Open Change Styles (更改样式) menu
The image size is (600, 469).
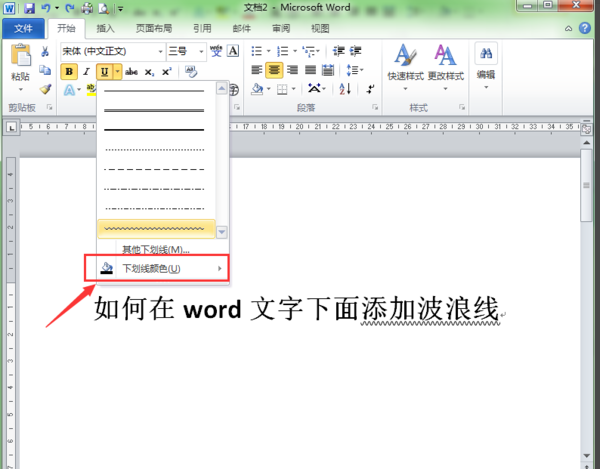click(x=445, y=68)
